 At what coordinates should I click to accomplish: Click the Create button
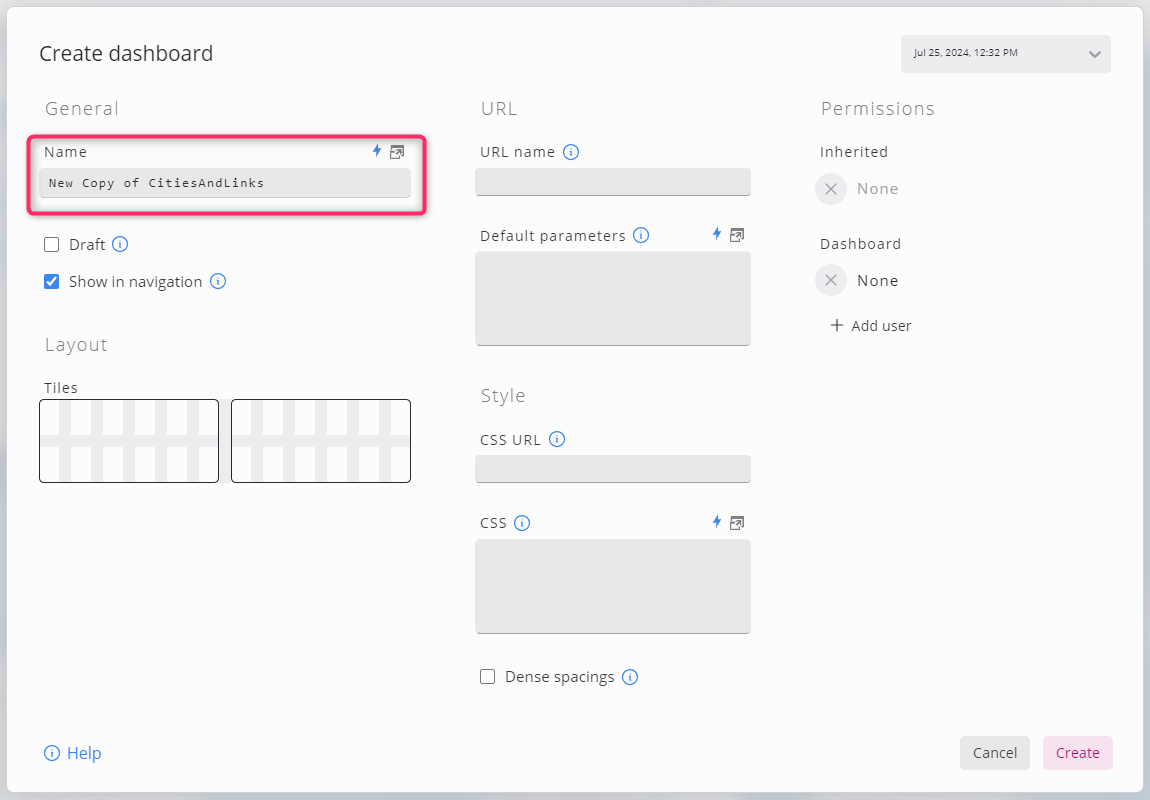(1077, 753)
